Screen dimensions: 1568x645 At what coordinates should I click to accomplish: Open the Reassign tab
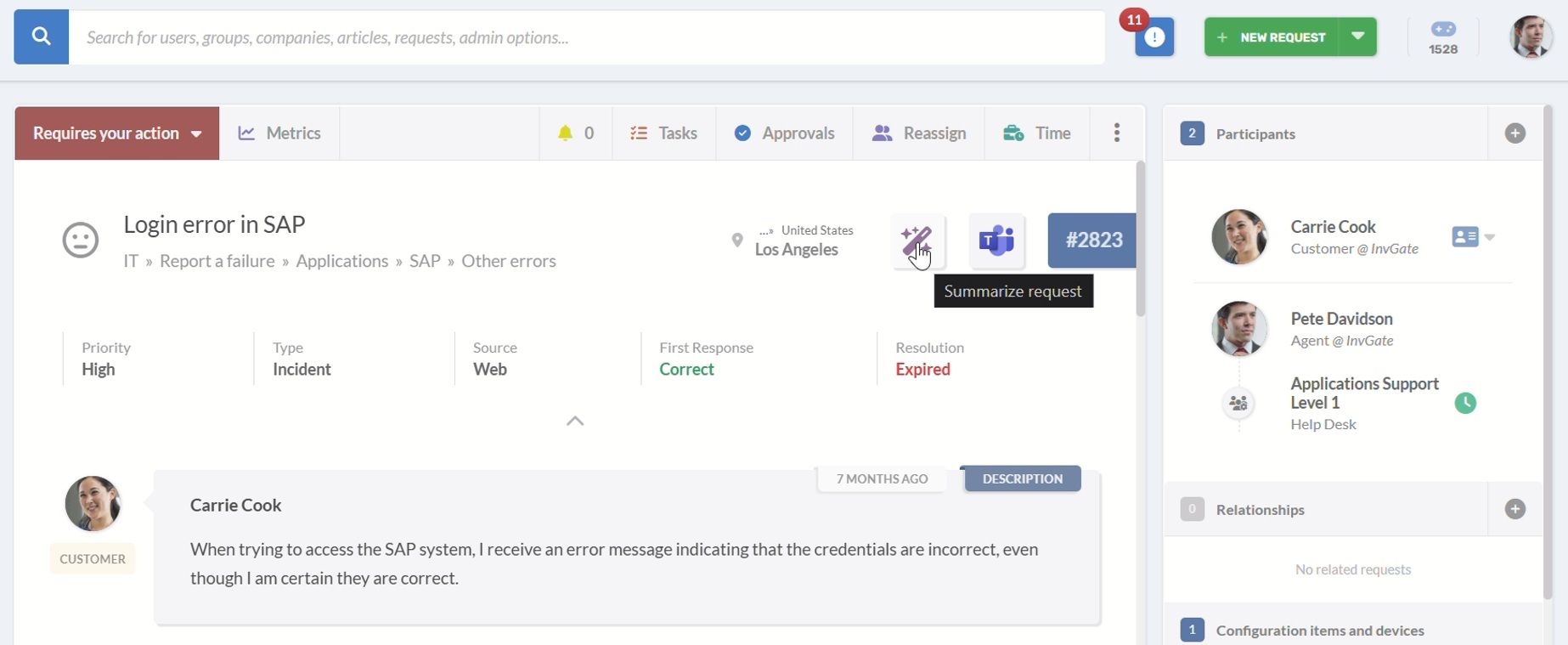coord(919,133)
